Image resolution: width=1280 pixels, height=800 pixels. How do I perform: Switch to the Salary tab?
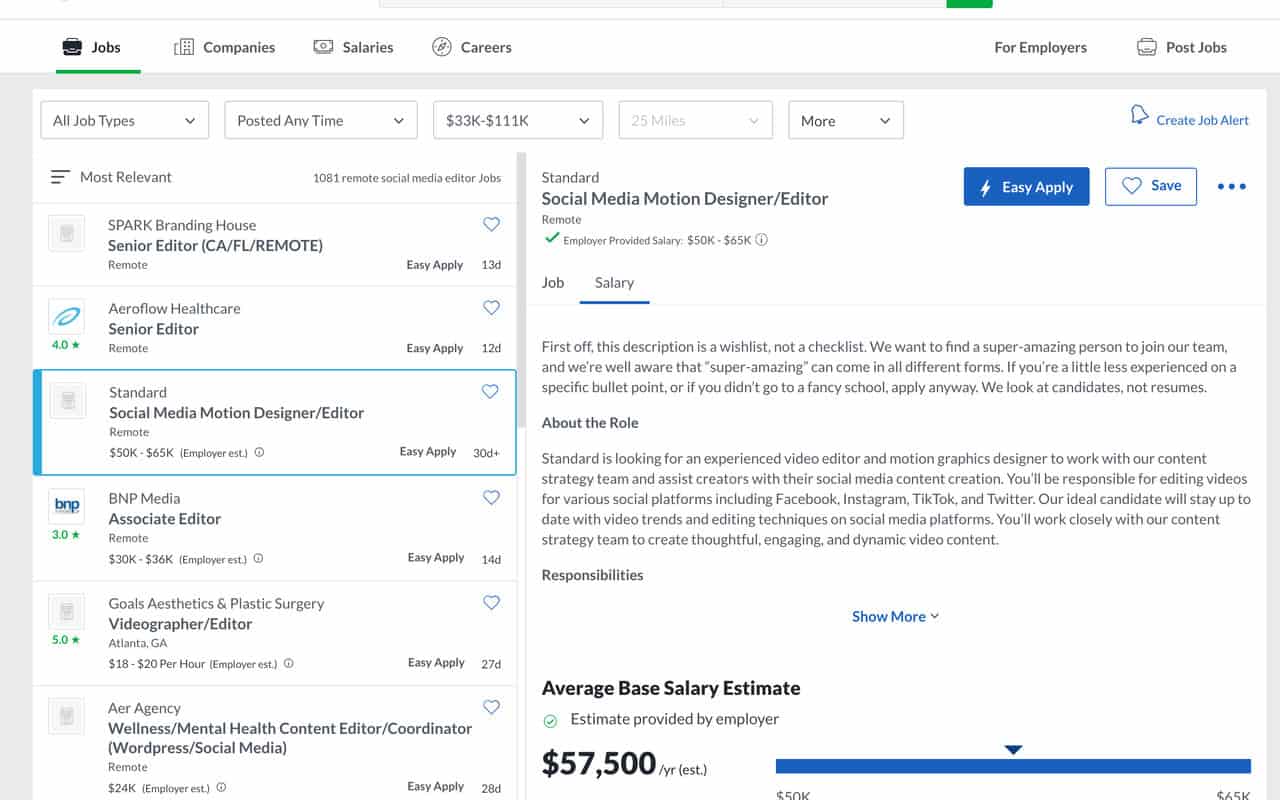pos(614,282)
